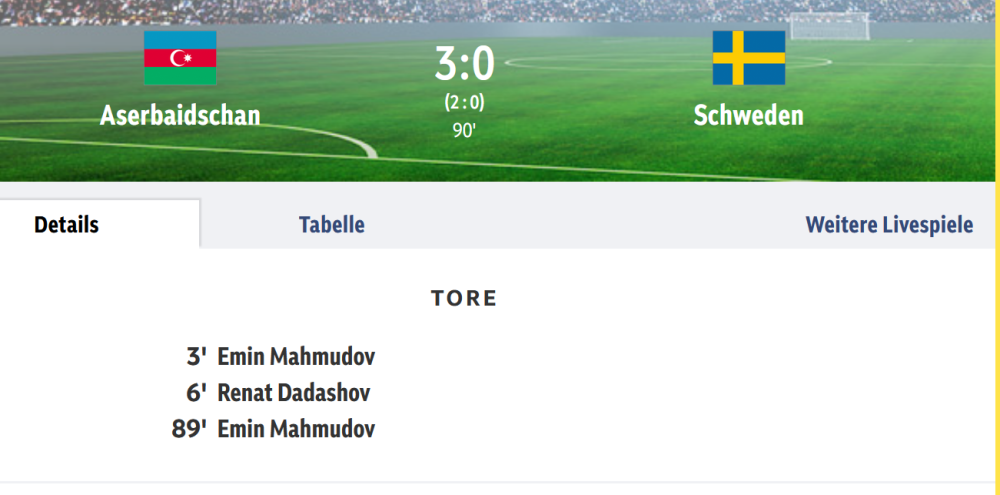Click the Azerbaijan flag icon

[180, 58]
